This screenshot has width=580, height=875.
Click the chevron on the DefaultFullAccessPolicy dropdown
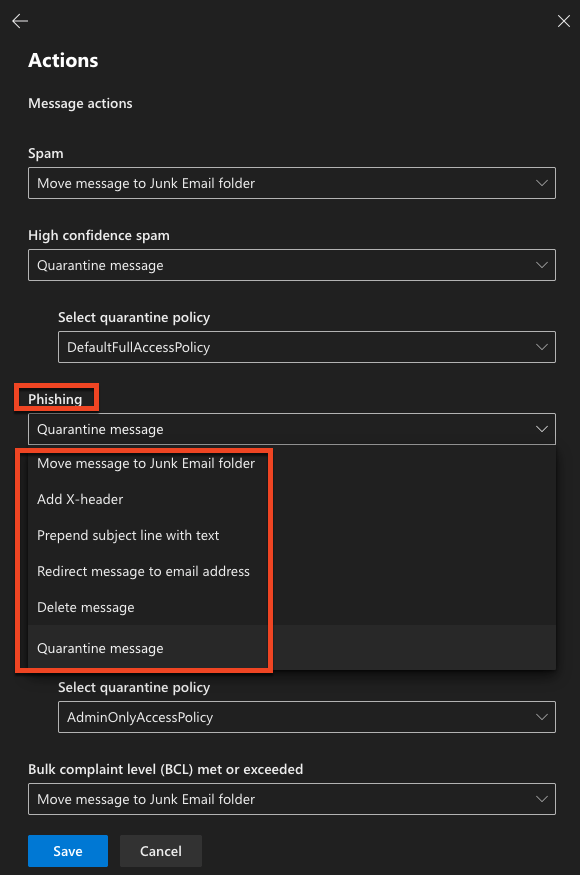click(543, 346)
